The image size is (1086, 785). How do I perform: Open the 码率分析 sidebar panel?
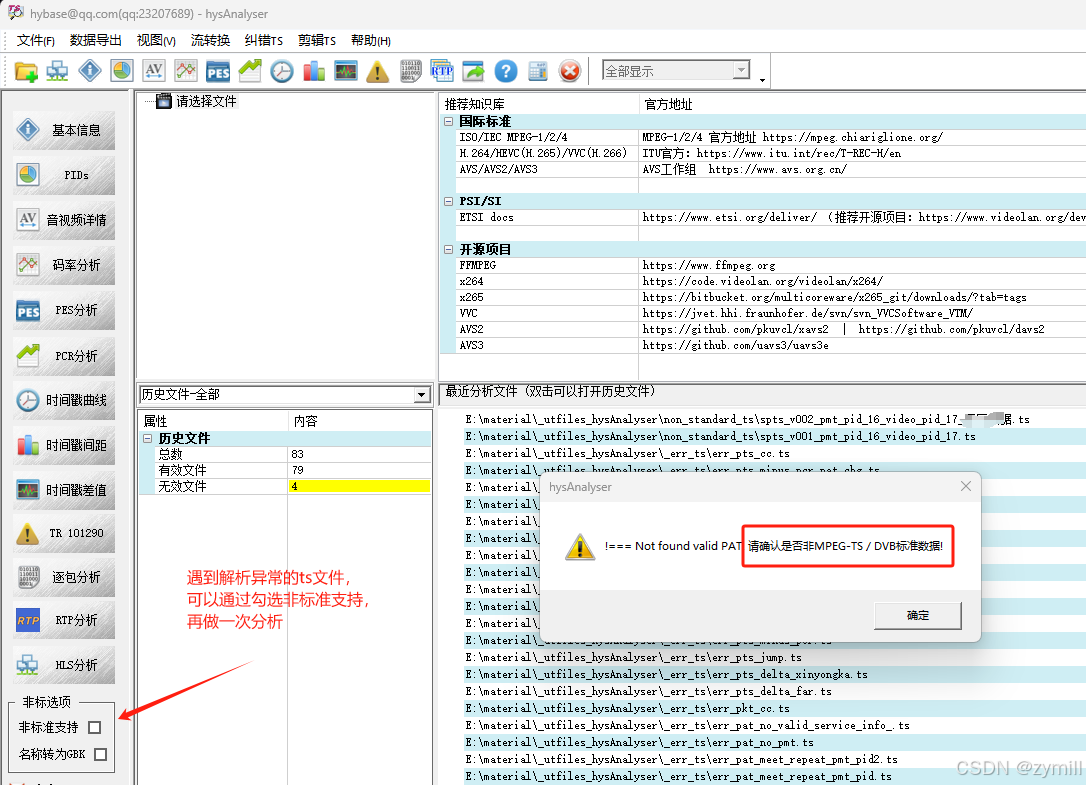coord(64,265)
